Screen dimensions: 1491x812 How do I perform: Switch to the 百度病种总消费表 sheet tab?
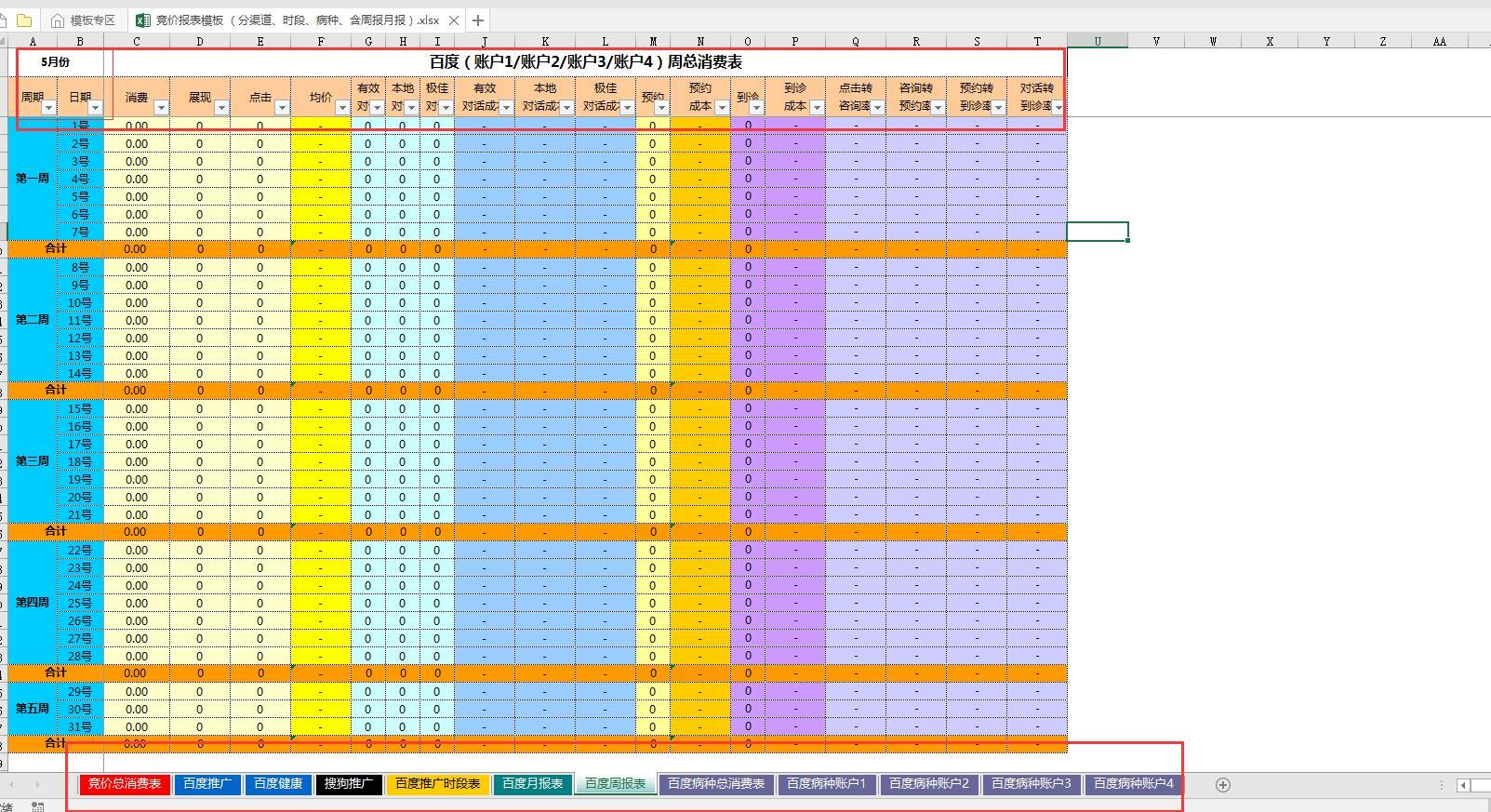coord(716,784)
